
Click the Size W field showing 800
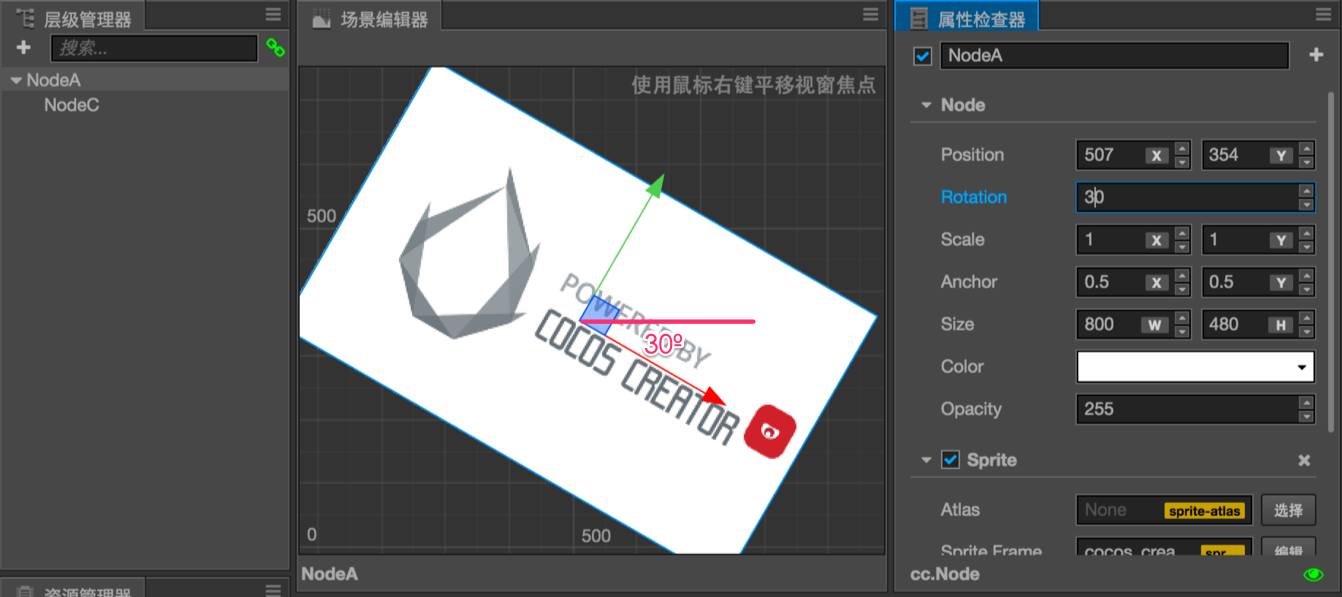(1124, 324)
